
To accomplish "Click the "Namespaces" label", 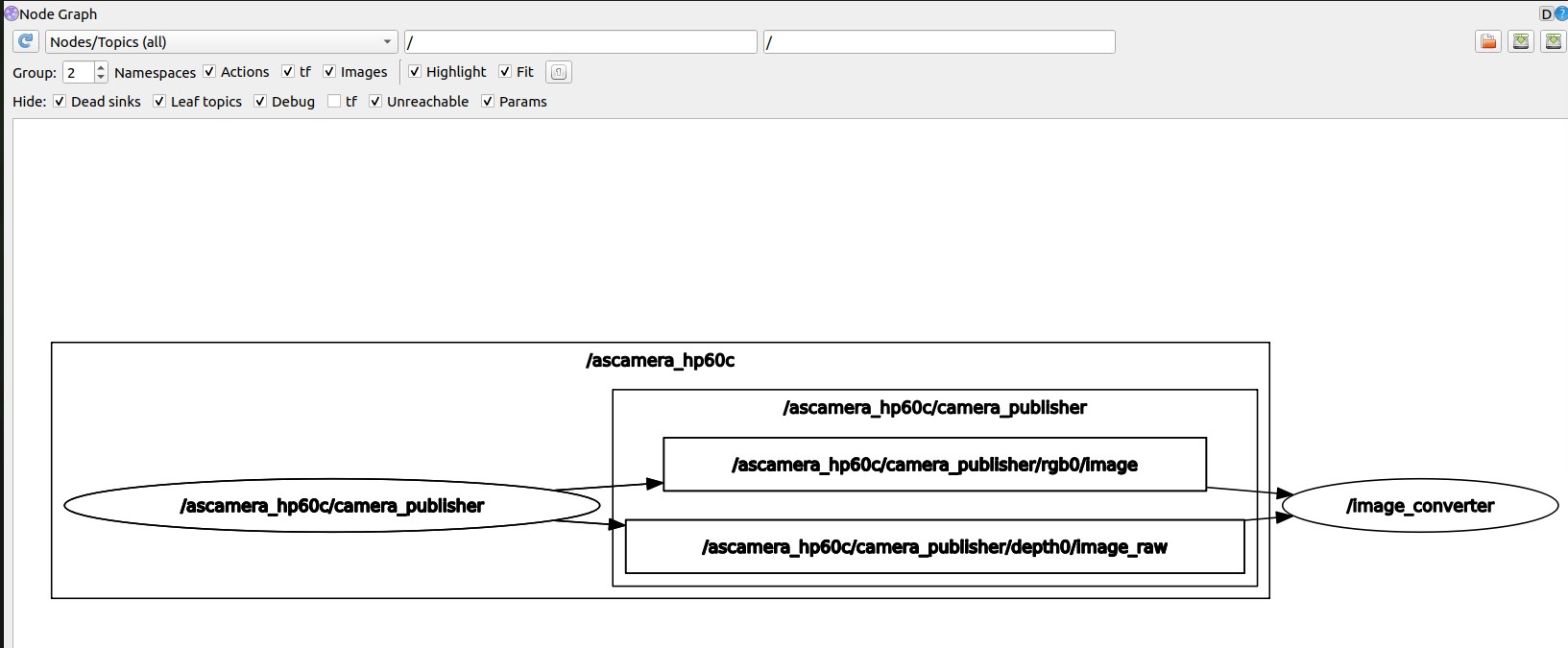I will 155,73.
